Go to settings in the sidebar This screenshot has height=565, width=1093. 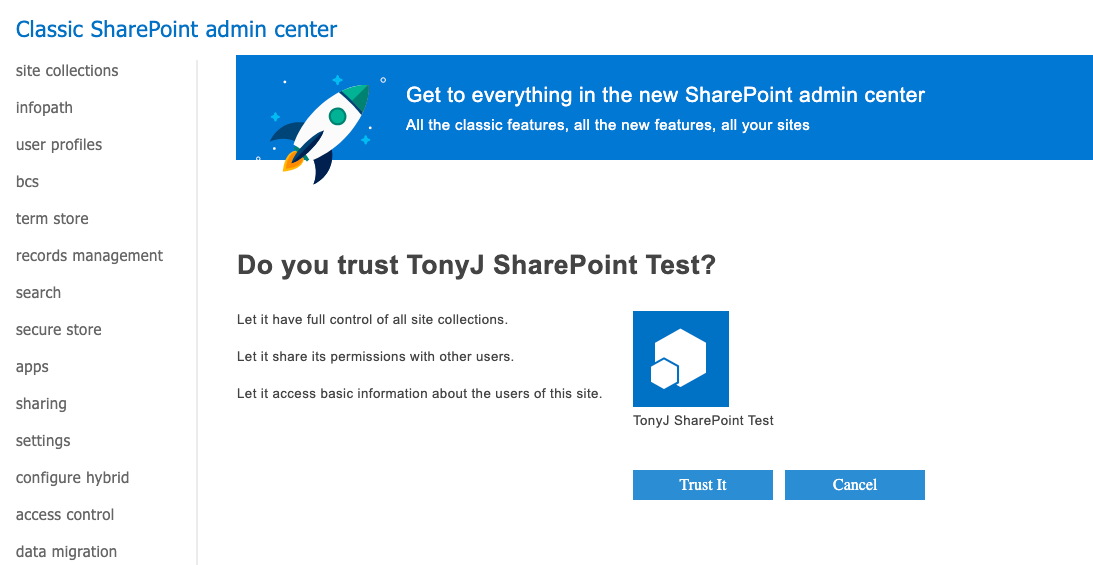pyautogui.click(x=43, y=440)
